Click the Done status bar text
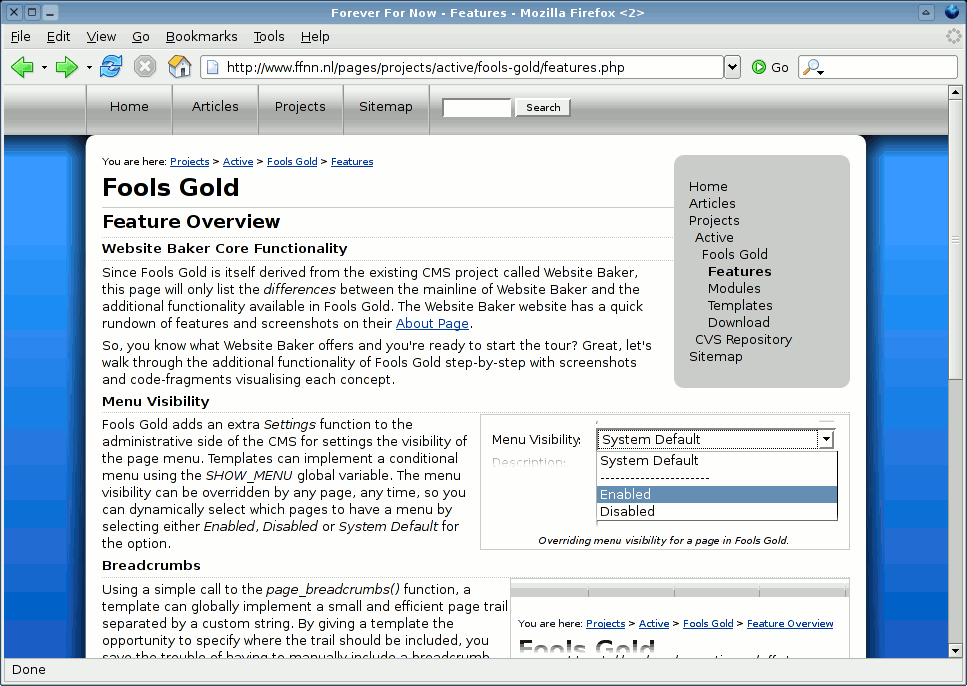Screen dimensions: 967x686 pos(29,669)
